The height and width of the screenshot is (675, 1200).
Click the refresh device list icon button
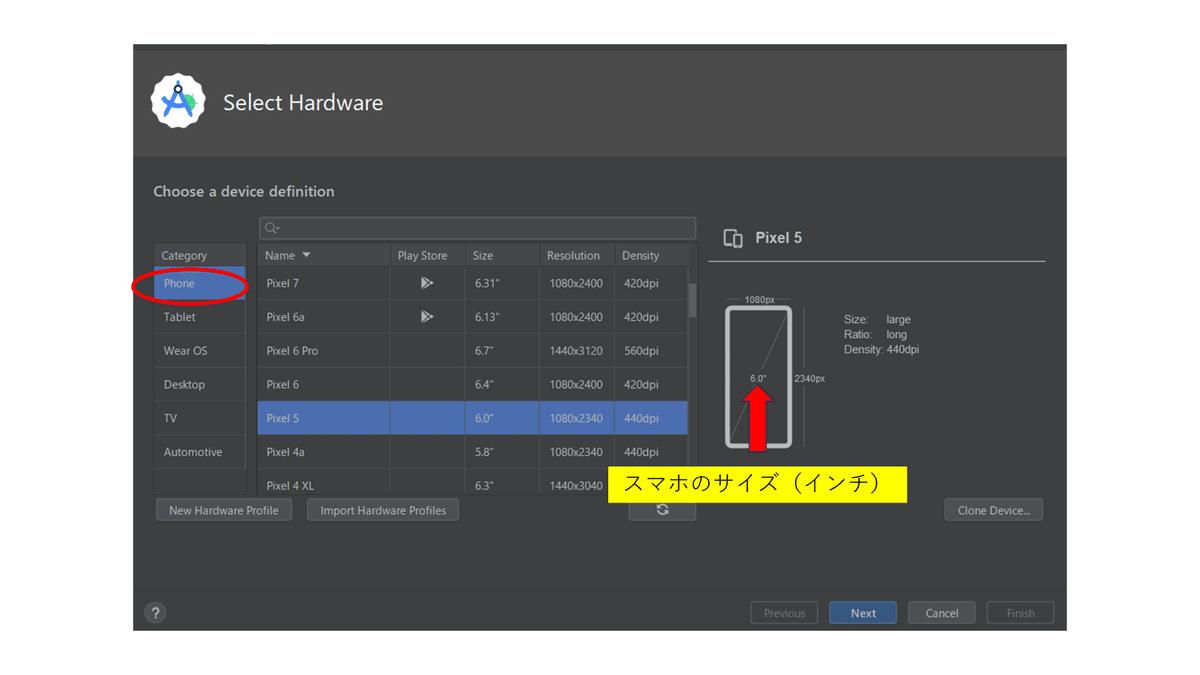pyautogui.click(x=662, y=510)
